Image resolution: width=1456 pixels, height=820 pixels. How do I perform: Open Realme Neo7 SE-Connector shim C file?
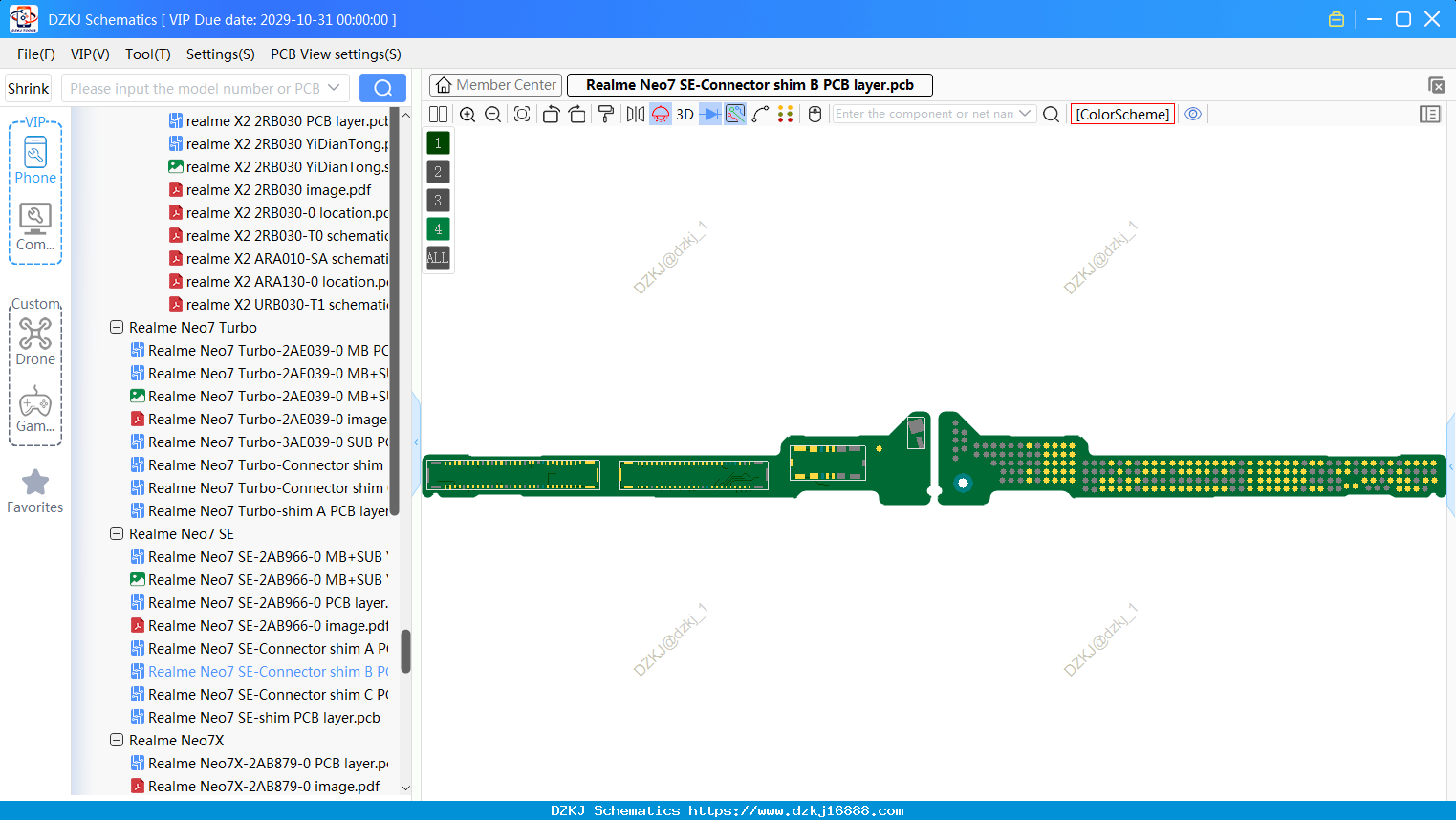pyautogui.click(x=268, y=694)
